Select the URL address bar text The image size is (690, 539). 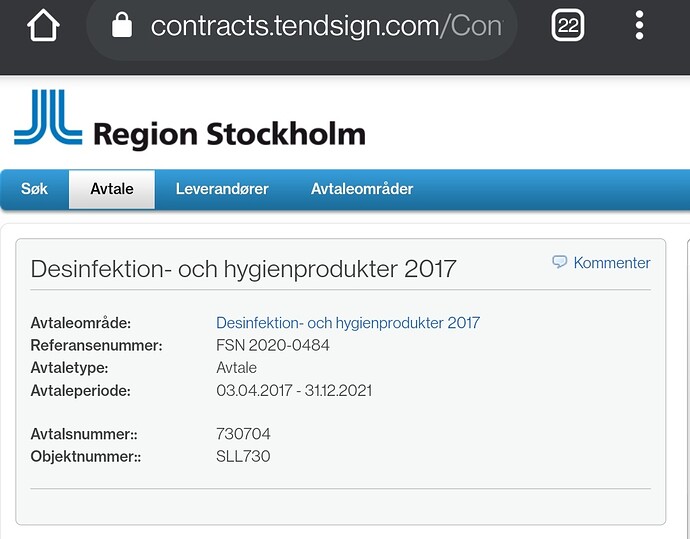click(326, 26)
